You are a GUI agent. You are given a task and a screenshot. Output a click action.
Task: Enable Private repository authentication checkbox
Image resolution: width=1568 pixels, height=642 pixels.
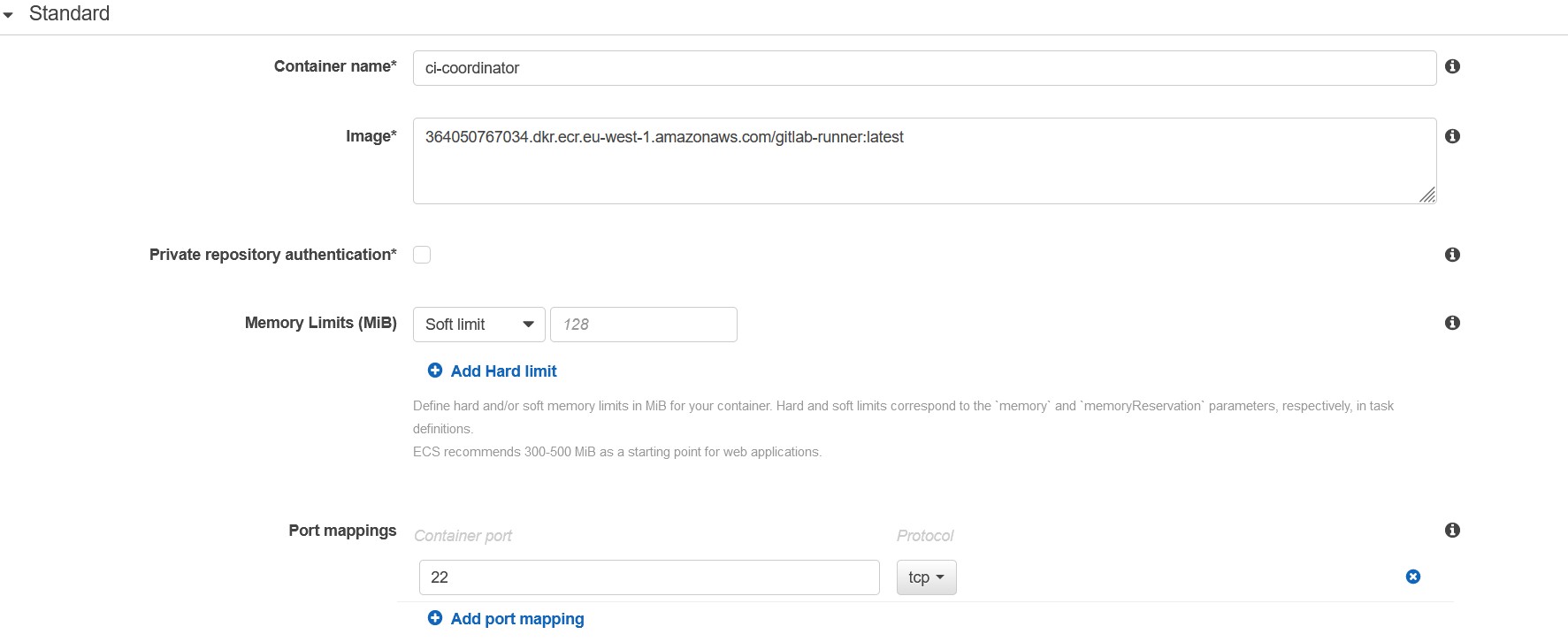pyautogui.click(x=422, y=255)
